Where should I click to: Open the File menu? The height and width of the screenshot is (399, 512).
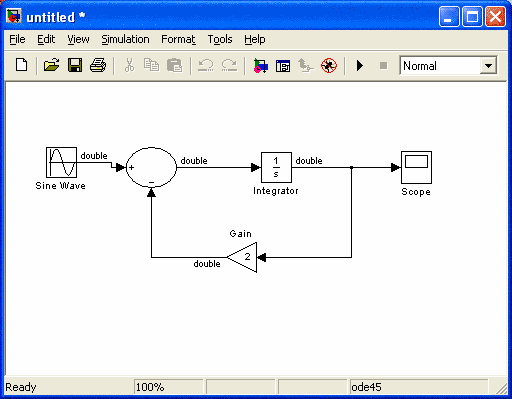[x=17, y=39]
